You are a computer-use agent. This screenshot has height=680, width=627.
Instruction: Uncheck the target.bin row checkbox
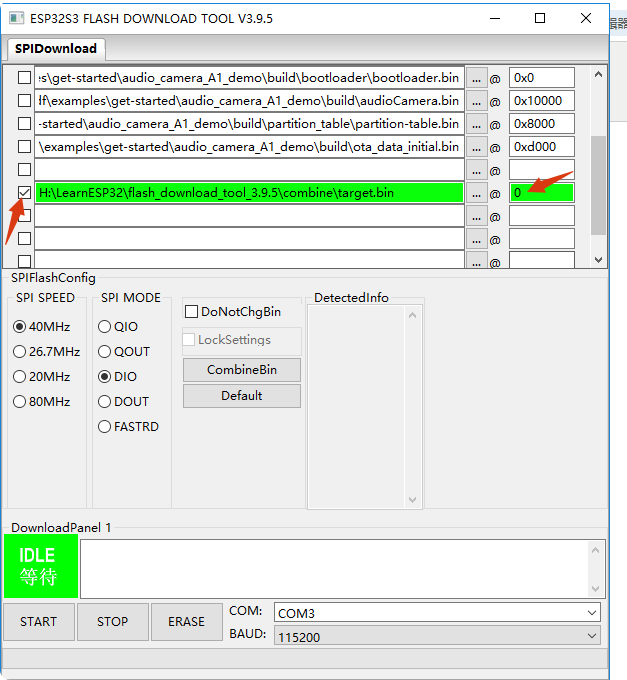click(24, 193)
